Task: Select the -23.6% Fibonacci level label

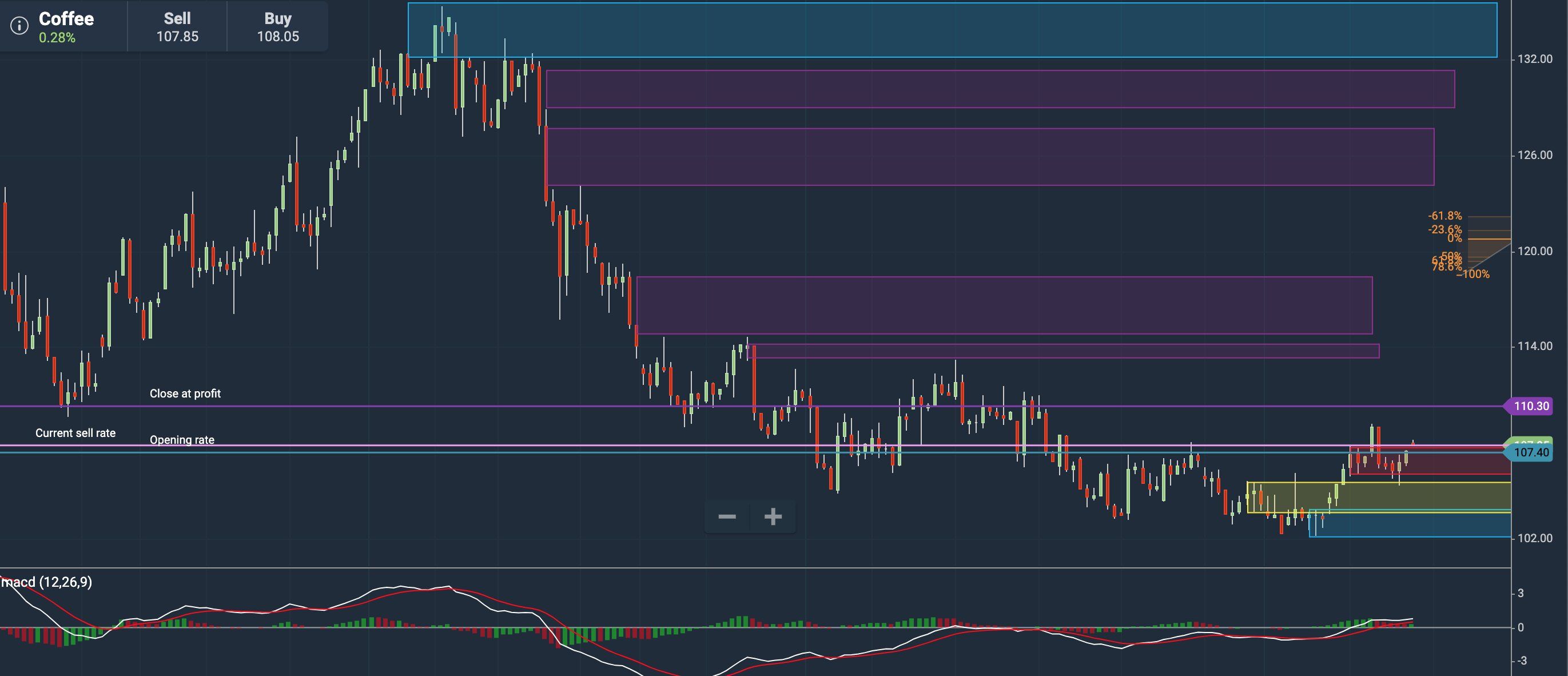Action: (1444, 229)
